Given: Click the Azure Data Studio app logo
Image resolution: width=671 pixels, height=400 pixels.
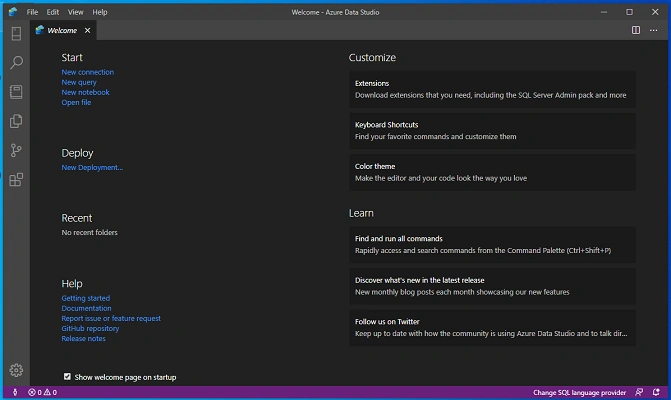Looking at the screenshot, I should (13, 12).
